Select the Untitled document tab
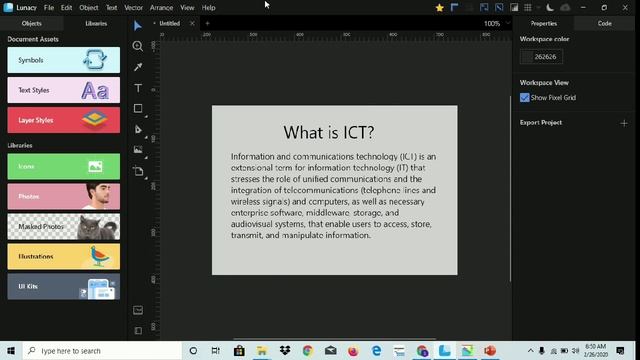 pos(170,23)
